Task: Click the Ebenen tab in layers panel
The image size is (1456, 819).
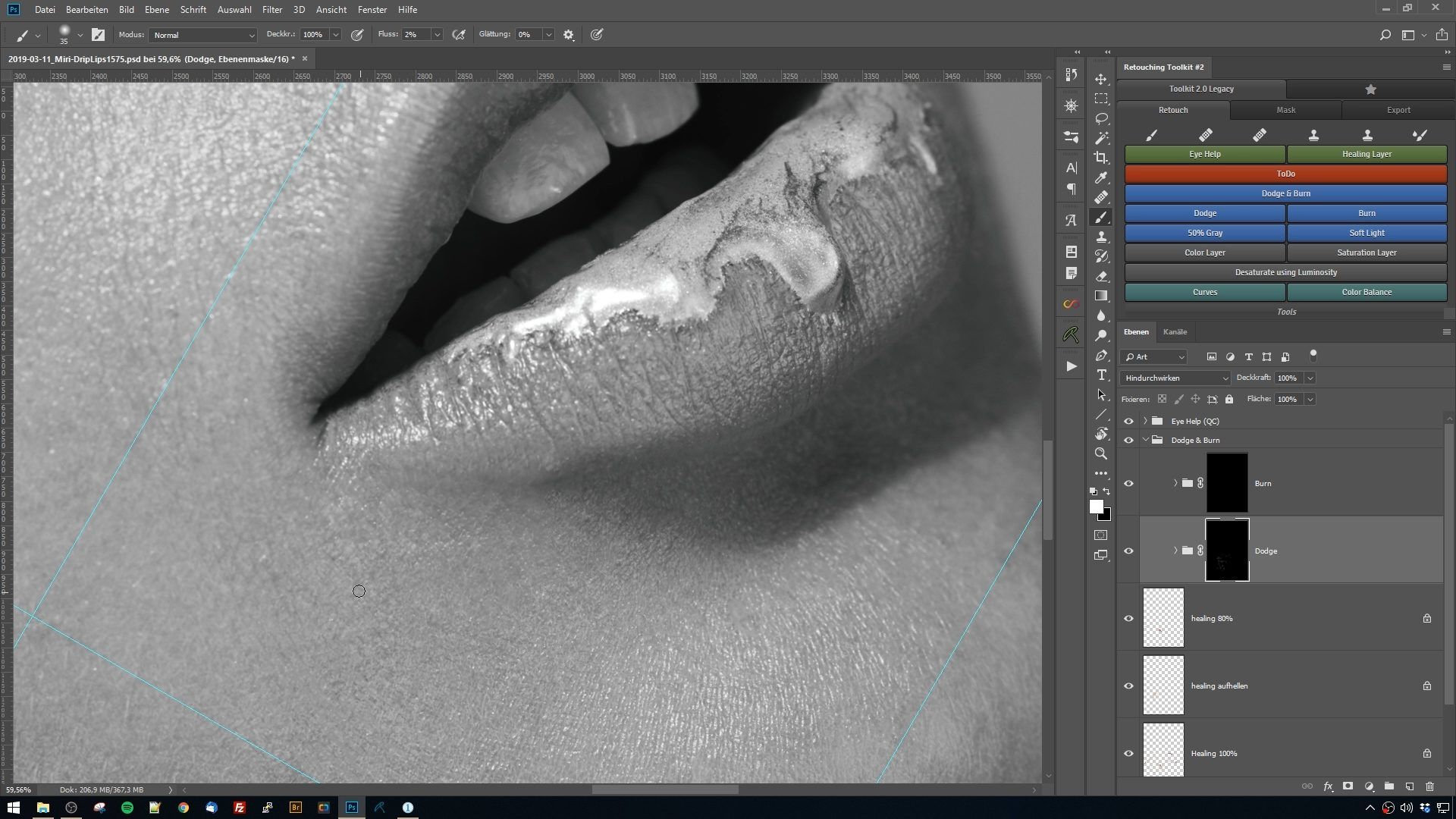Action: (1136, 332)
